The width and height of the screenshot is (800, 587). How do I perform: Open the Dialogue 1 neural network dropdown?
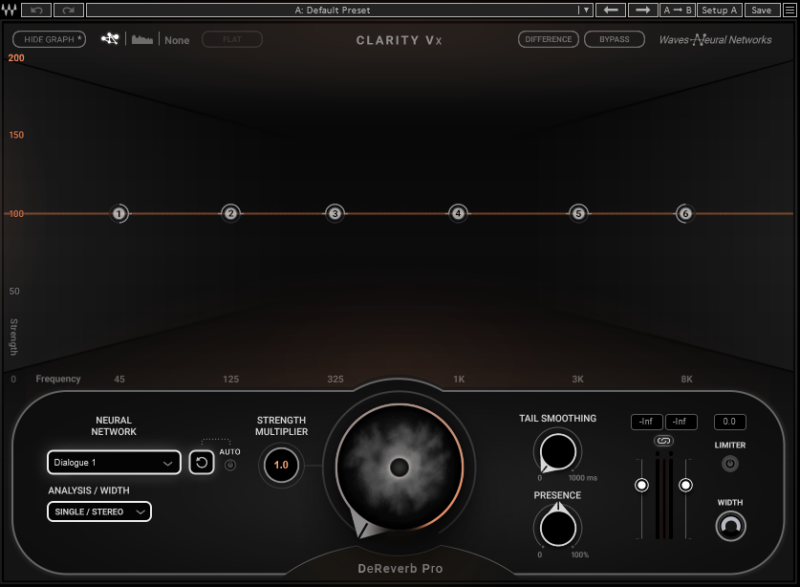tap(113, 463)
